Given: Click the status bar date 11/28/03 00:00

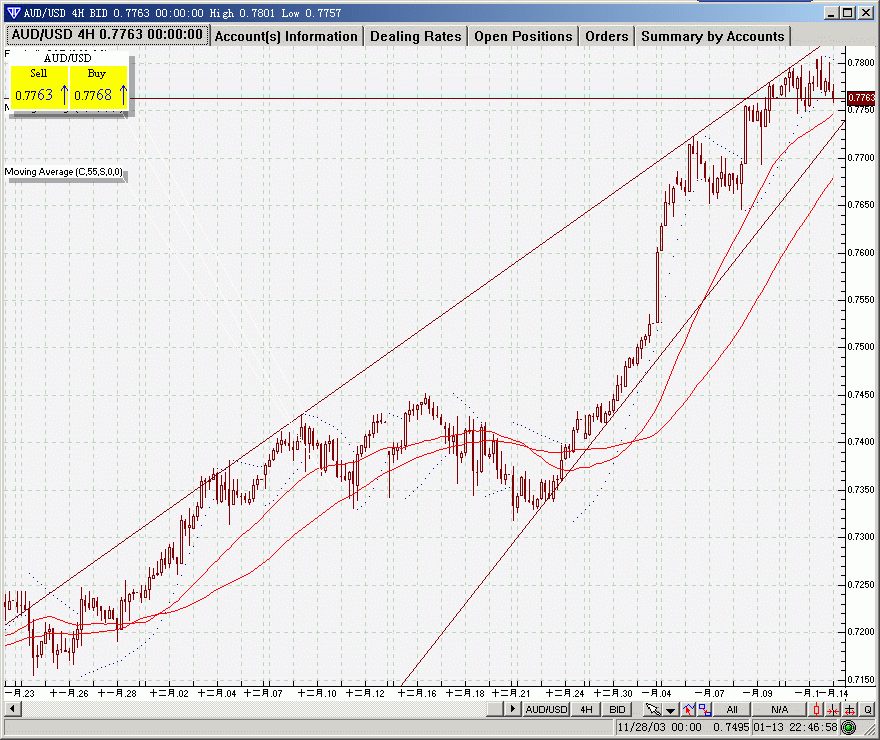Looking at the screenshot, I should pyautogui.click(x=659, y=727).
